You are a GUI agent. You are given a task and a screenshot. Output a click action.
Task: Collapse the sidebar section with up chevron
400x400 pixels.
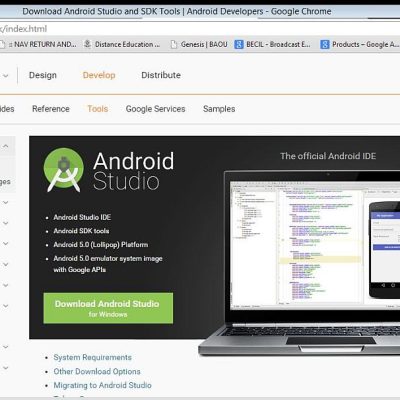[x=6, y=146]
